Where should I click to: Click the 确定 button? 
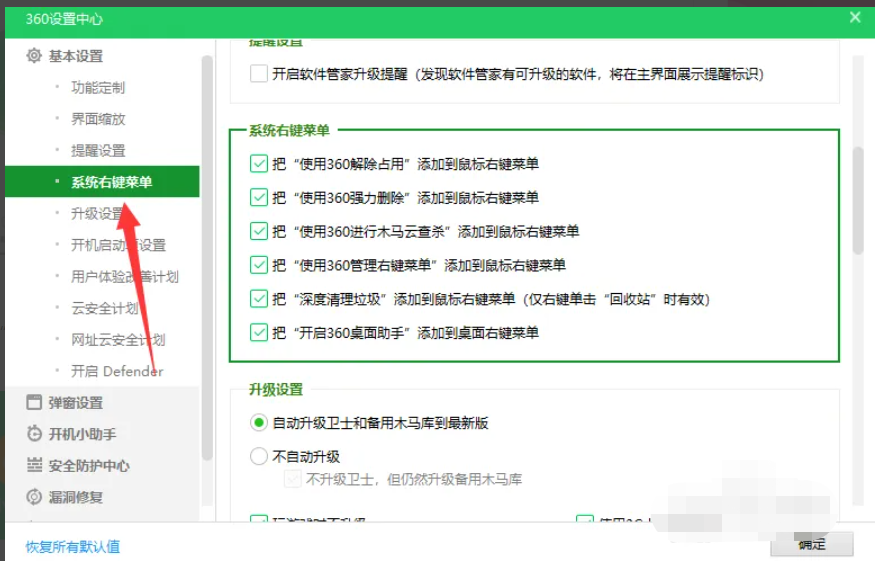point(812,544)
